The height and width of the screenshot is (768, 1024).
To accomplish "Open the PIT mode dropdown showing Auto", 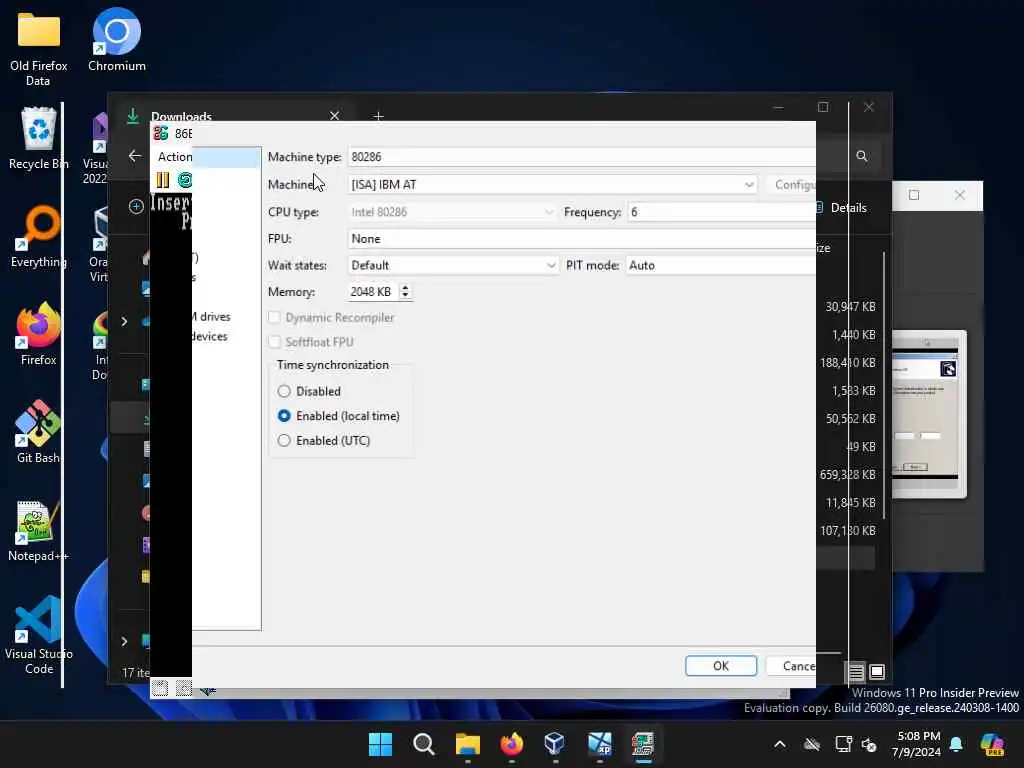I will [720, 265].
